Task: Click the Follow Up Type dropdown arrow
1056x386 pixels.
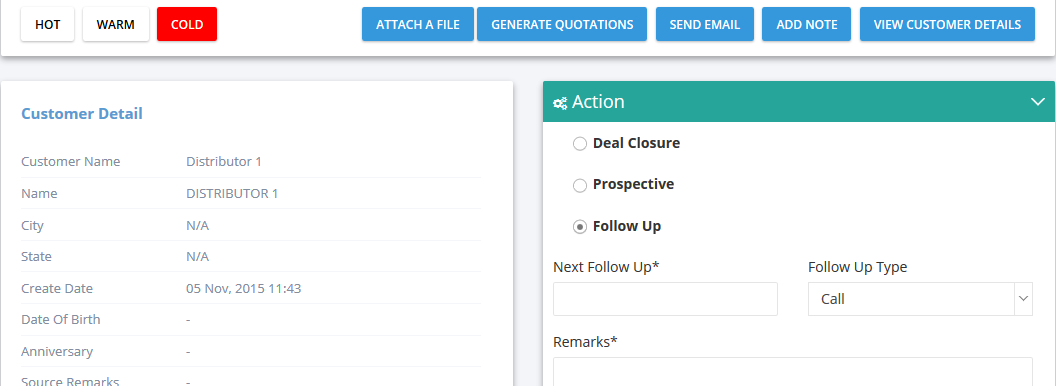Action: (x=1024, y=298)
